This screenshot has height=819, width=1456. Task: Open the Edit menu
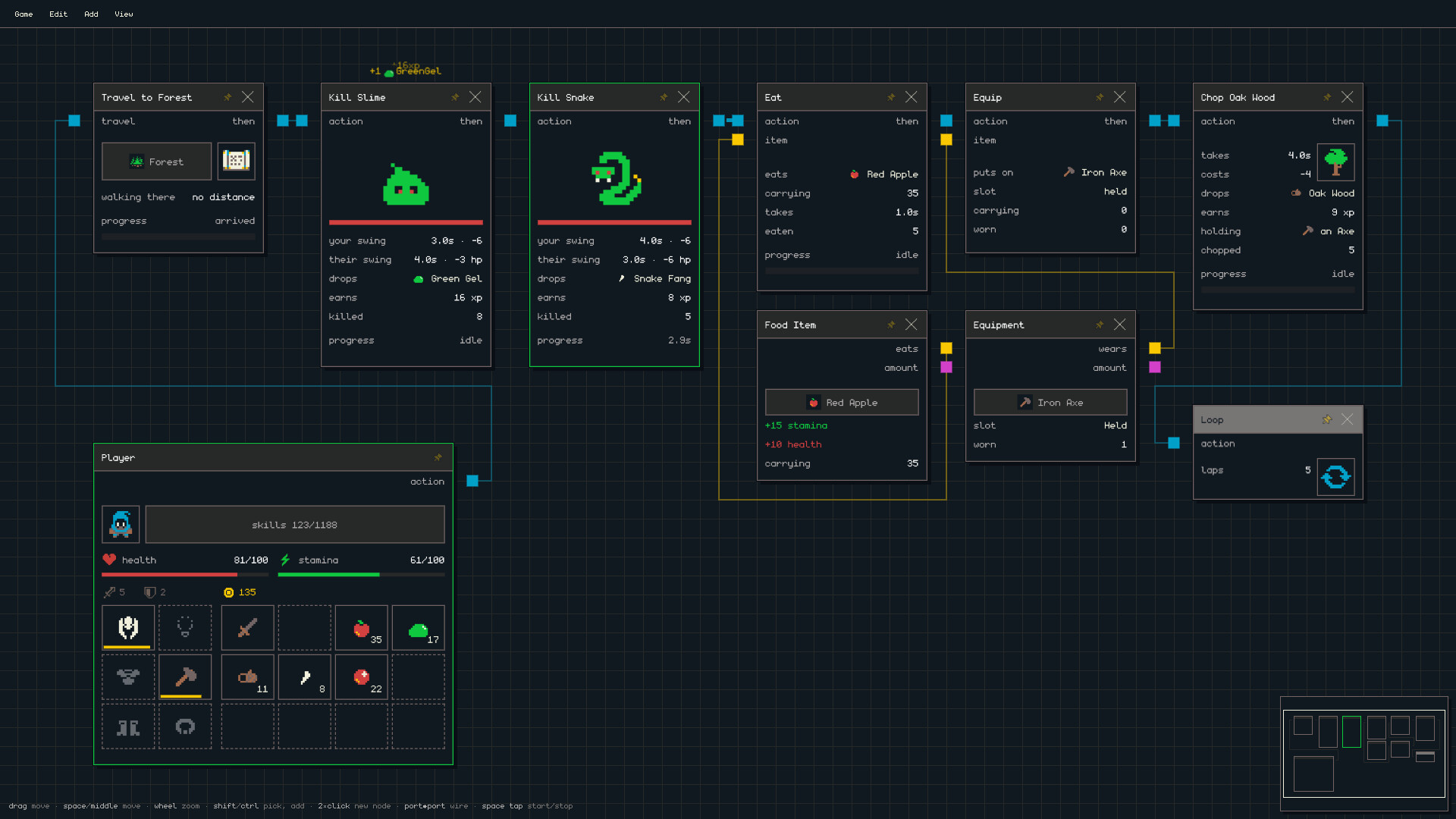[58, 14]
